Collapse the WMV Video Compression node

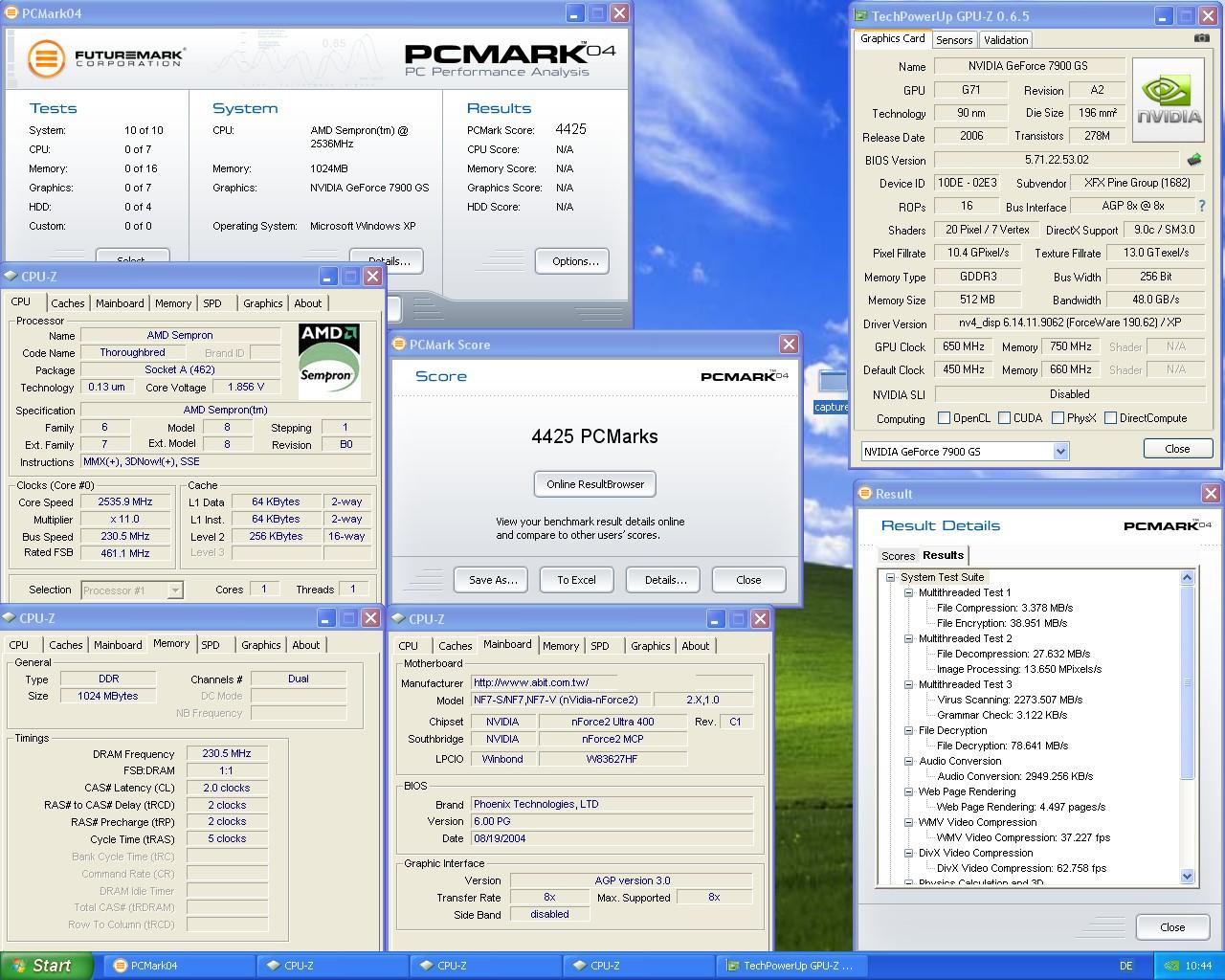pyautogui.click(x=909, y=822)
